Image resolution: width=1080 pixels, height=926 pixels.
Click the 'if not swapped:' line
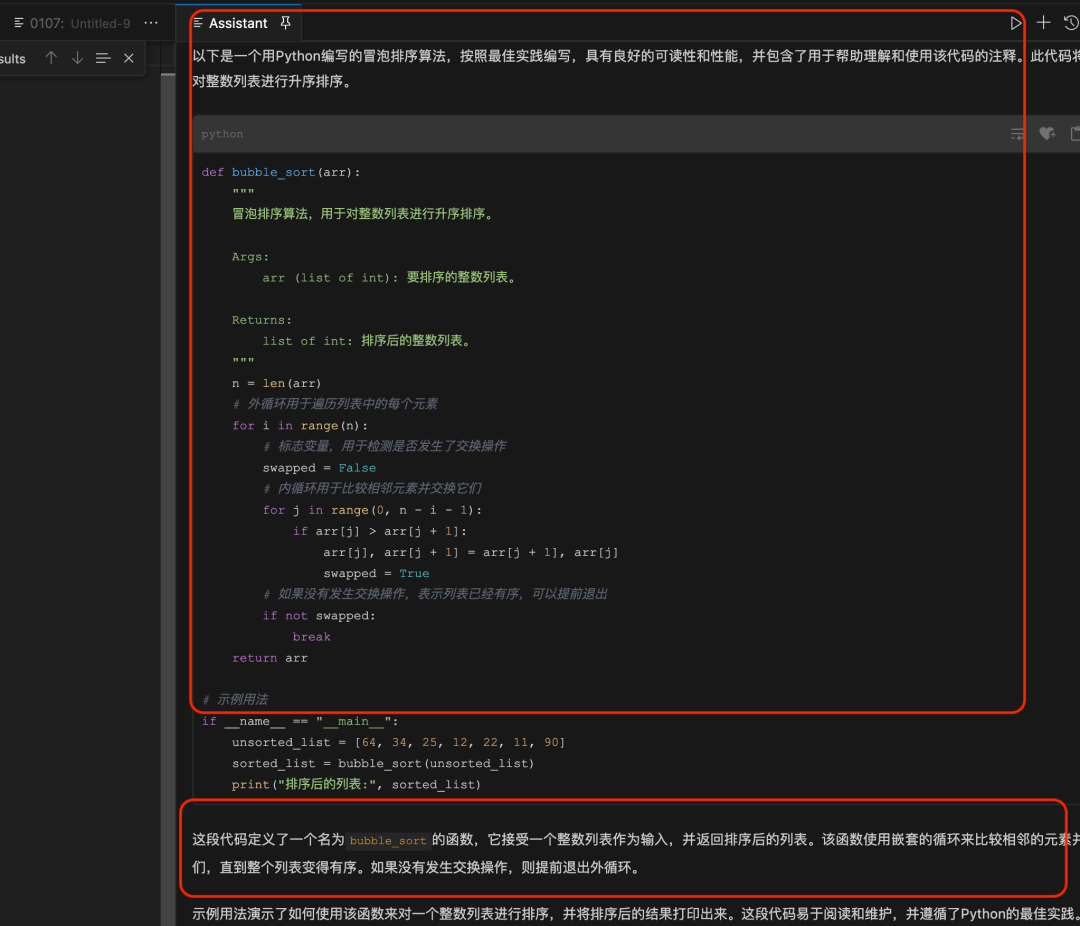[x=319, y=616]
